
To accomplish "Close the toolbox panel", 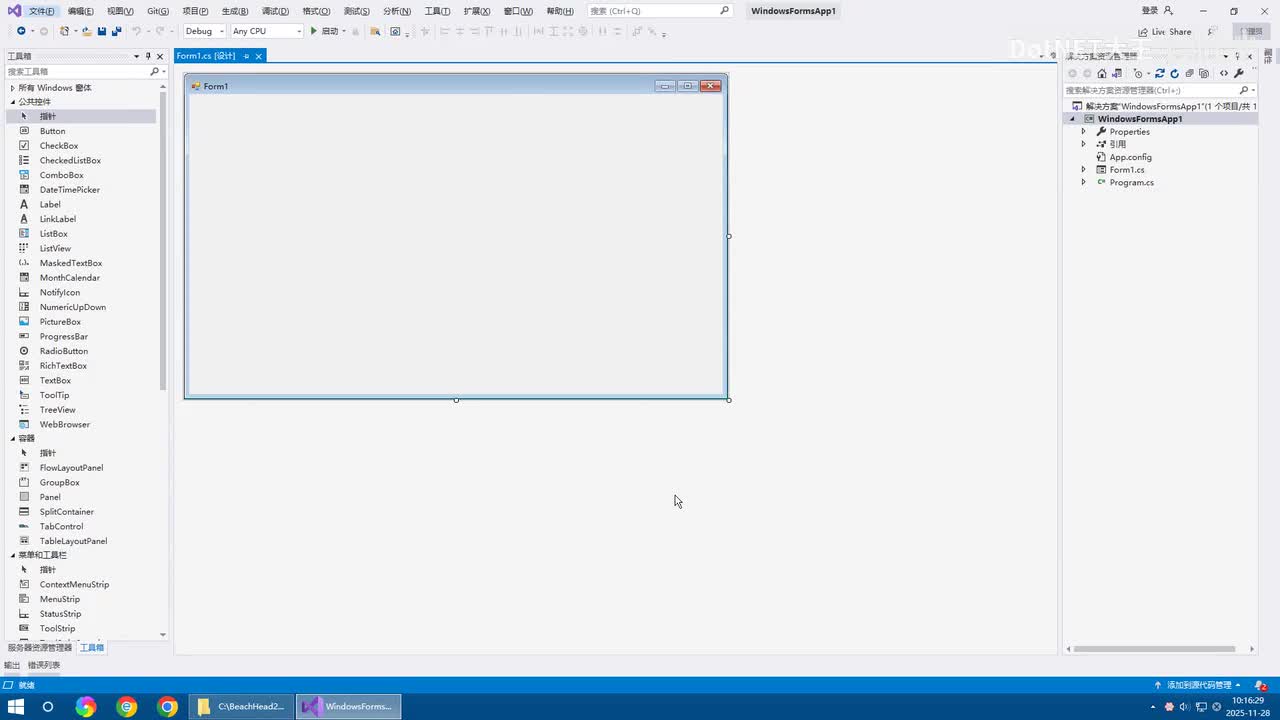I will 160,57.
